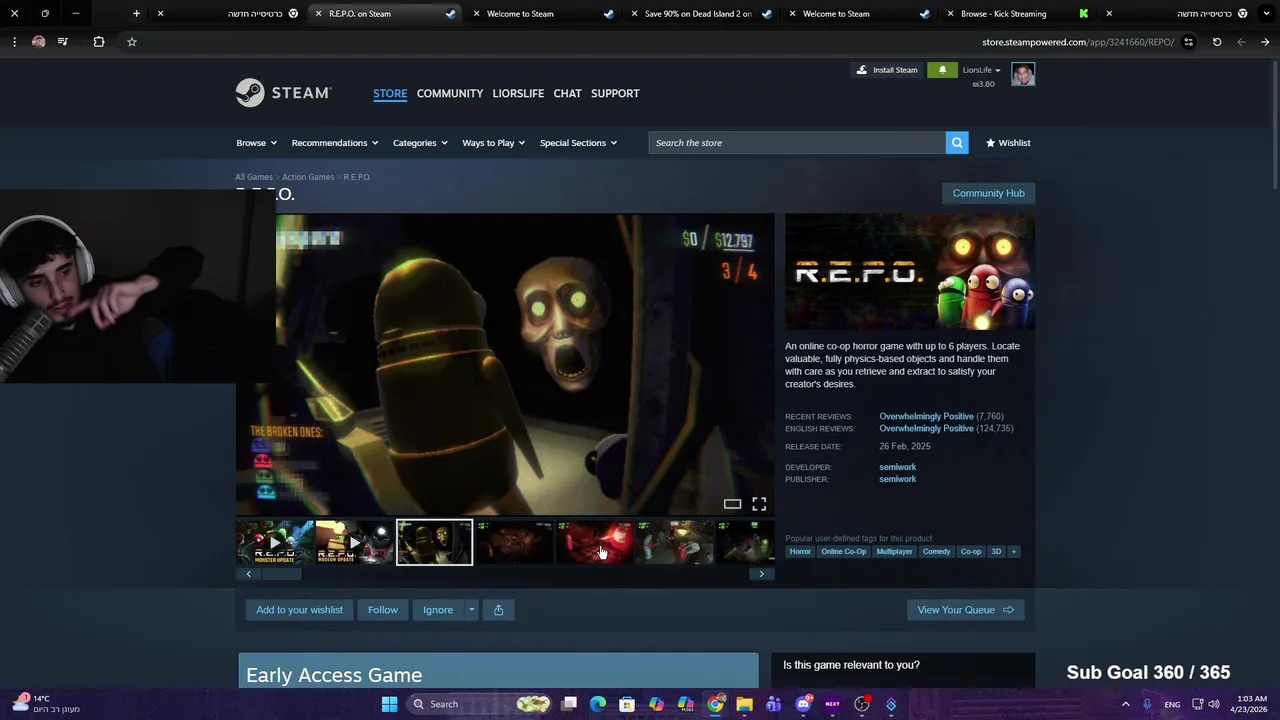Expand the Categories dropdown
The width and height of the screenshot is (1280, 720).
tap(420, 143)
